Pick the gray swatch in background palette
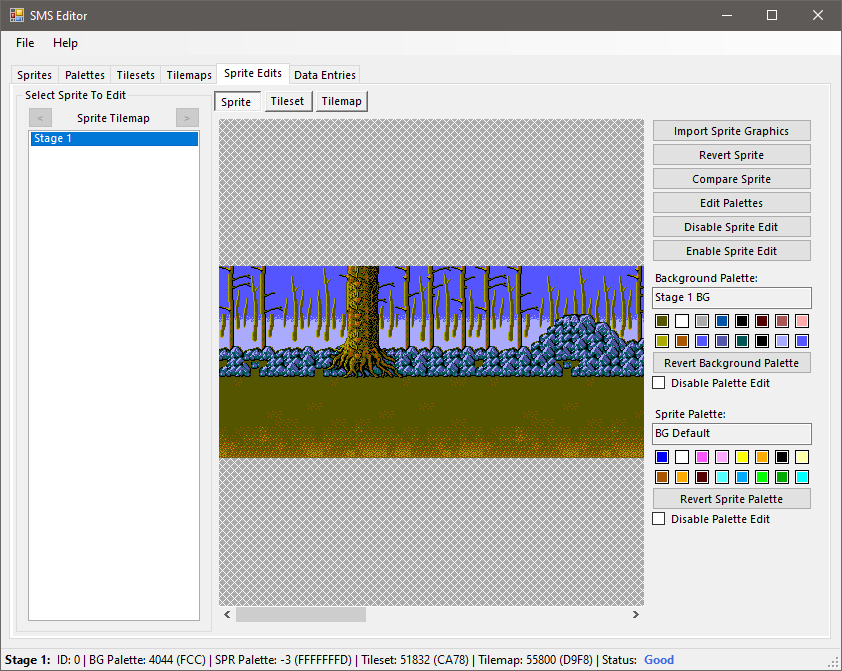The width and height of the screenshot is (842, 671). click(x=702, y=321)
